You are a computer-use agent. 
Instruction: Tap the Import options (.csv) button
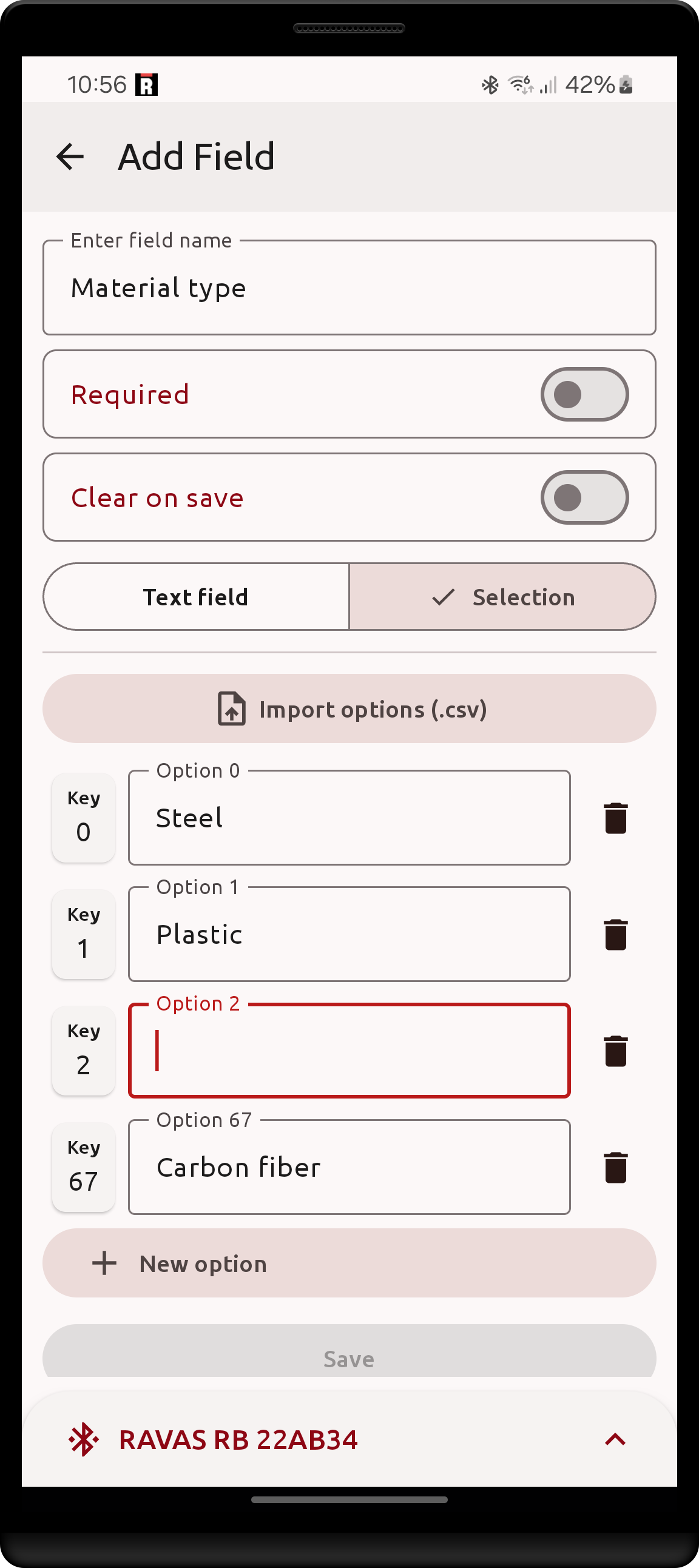click(349, 708)
